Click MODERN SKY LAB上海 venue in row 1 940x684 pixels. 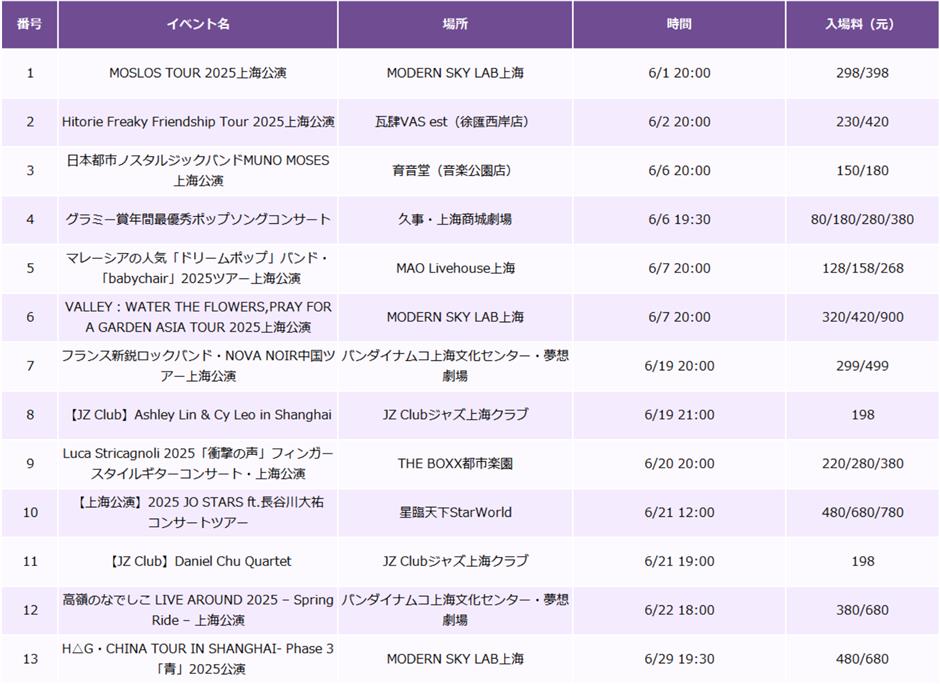(x=455, y=73)
